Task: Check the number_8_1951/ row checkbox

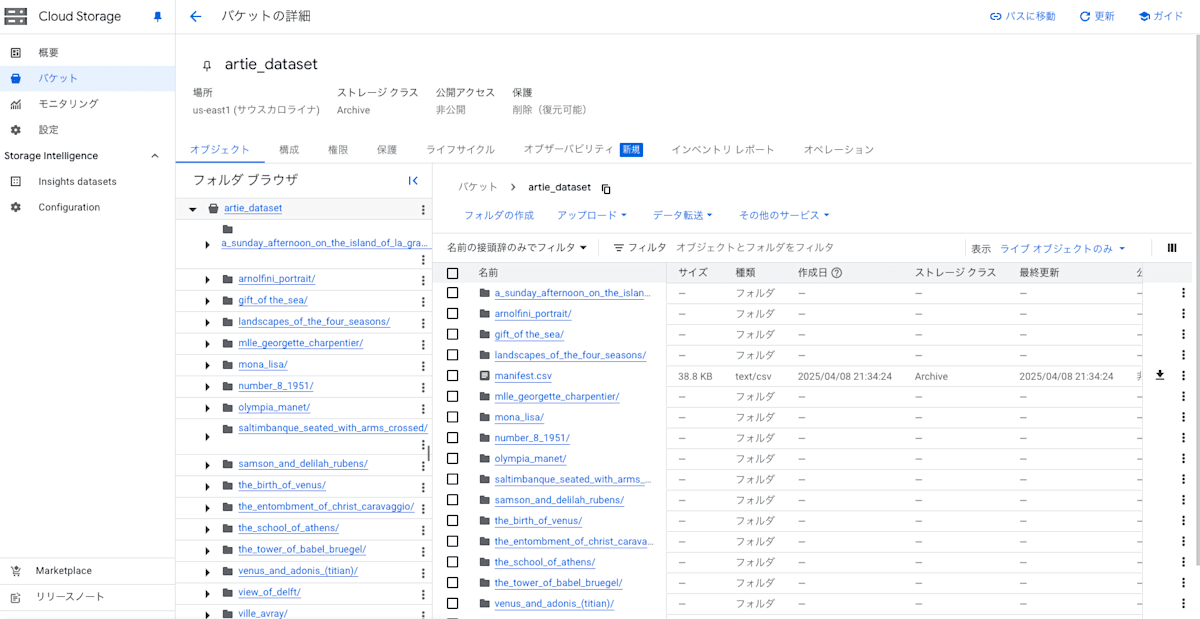Action: (x=453, y=438)
